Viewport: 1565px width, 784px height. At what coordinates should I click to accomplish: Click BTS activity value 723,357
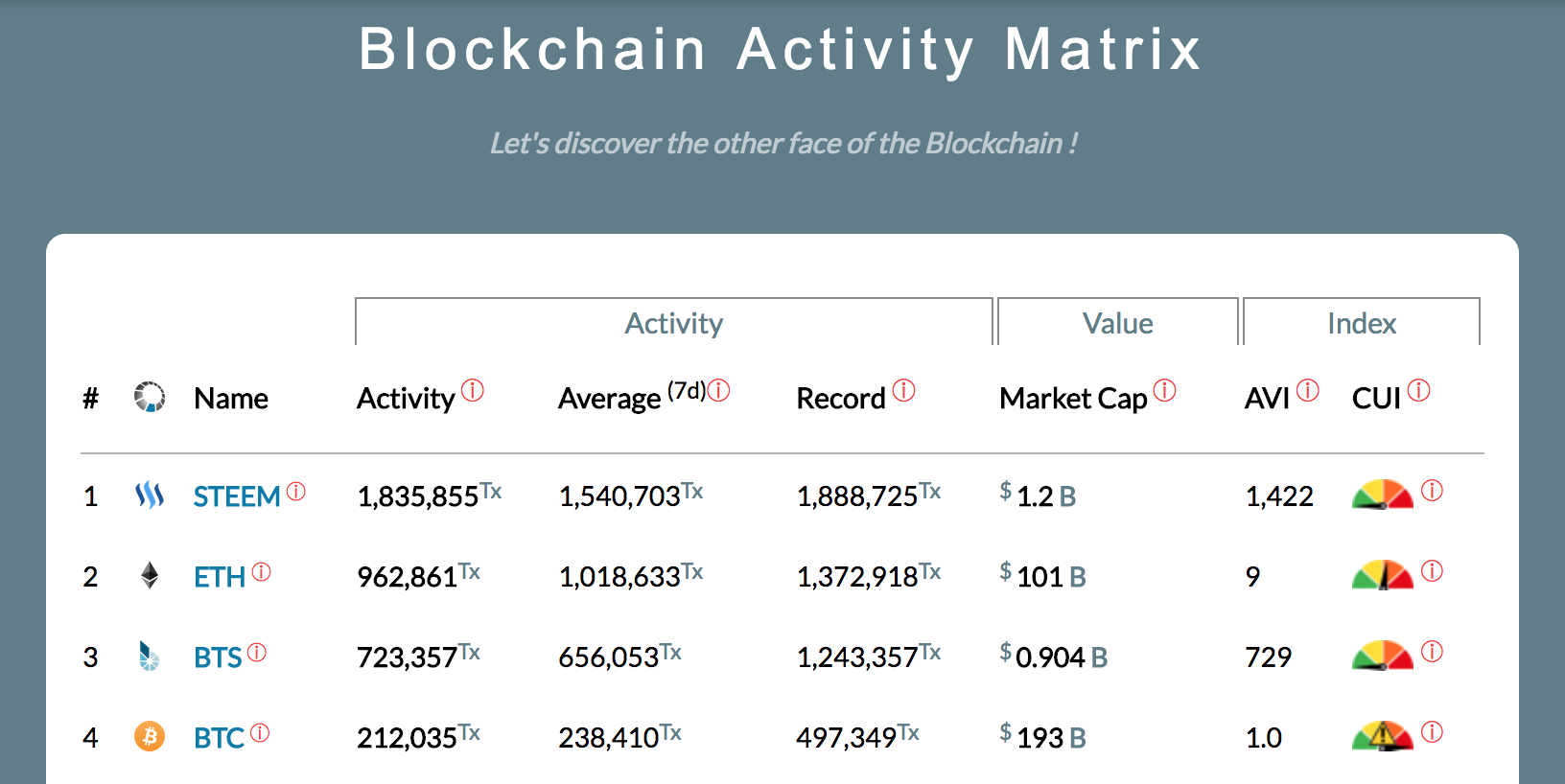(418, 656)
